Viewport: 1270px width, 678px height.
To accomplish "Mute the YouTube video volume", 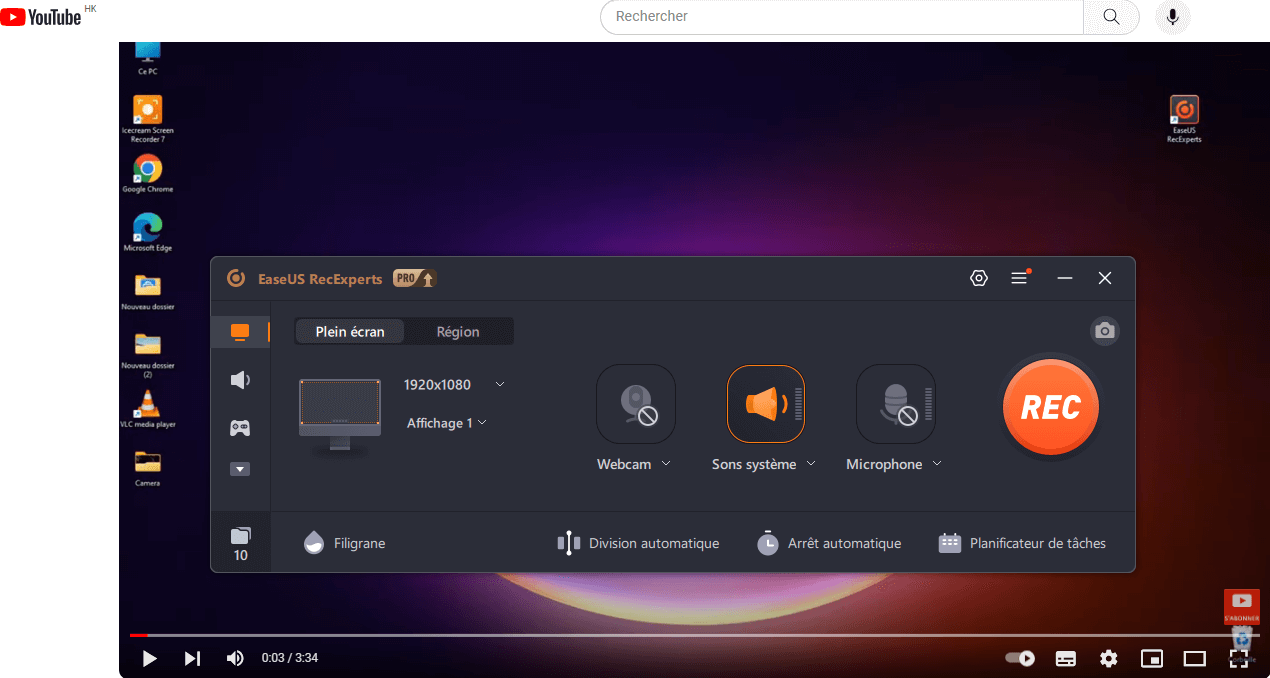I will click(x=235, y=658).
